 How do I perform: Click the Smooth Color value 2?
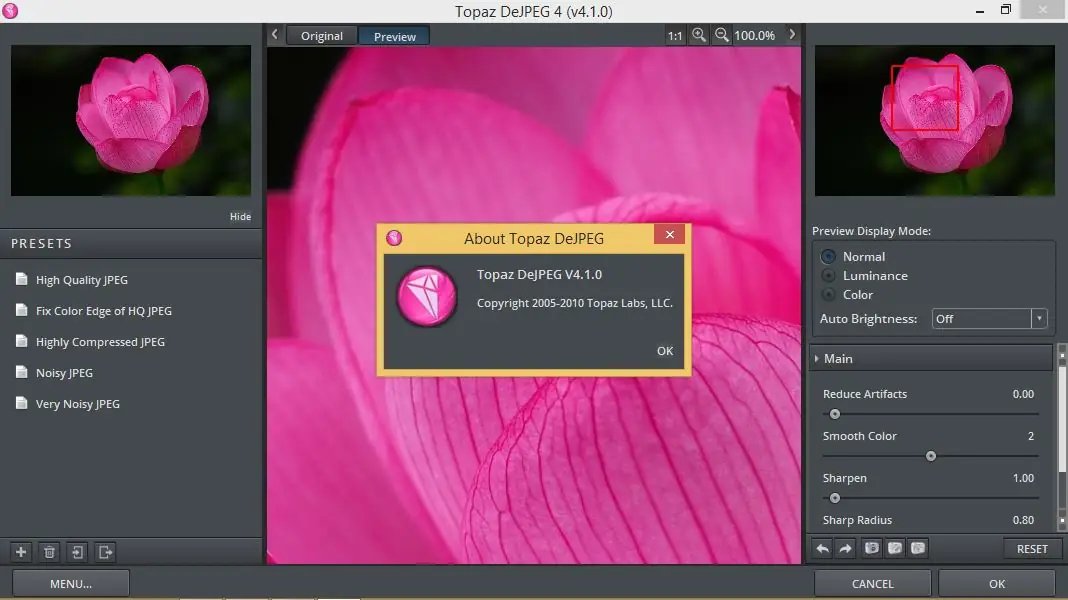tap(1031, 436)
